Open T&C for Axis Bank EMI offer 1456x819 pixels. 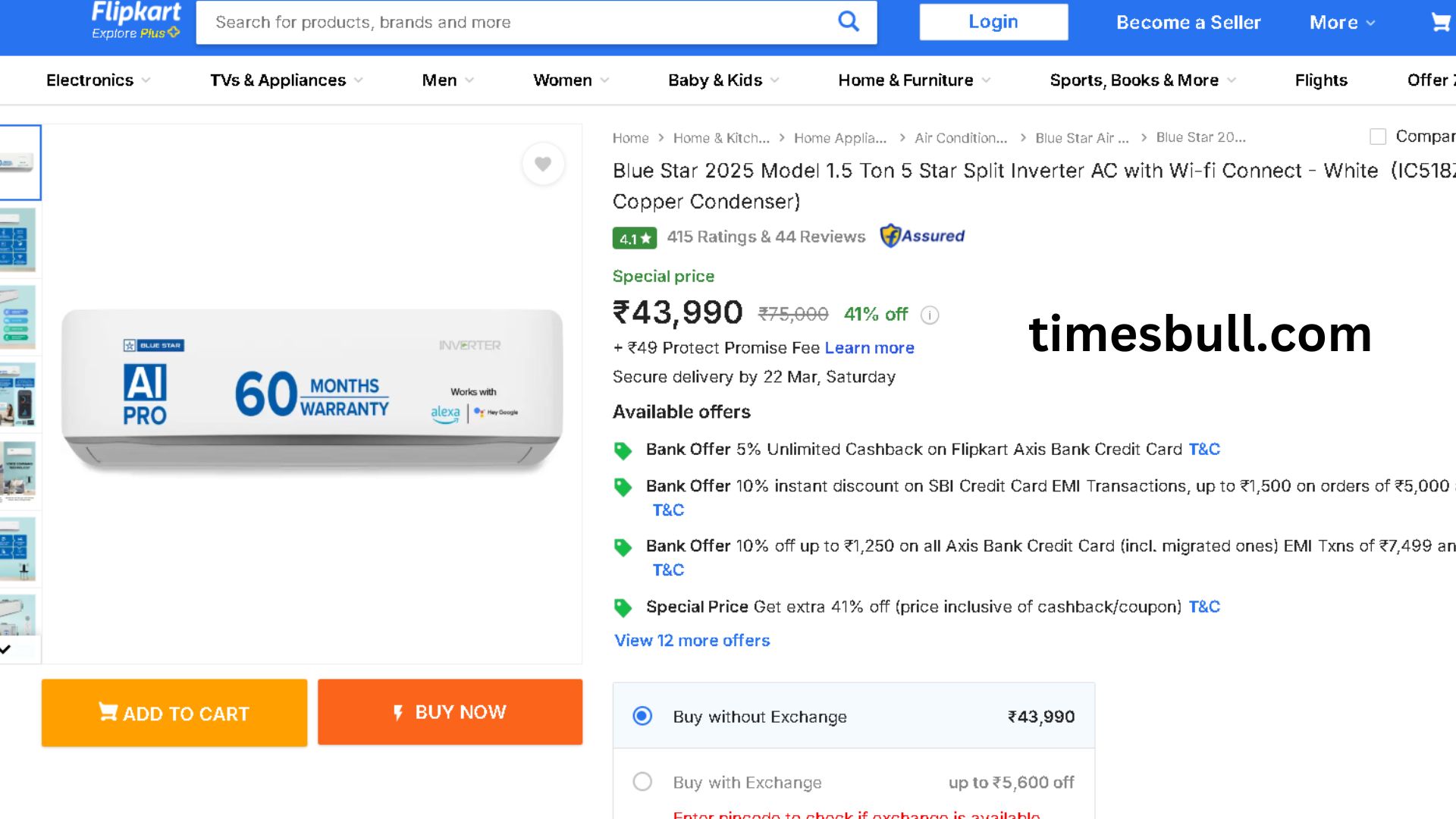(x=668, y=570)
